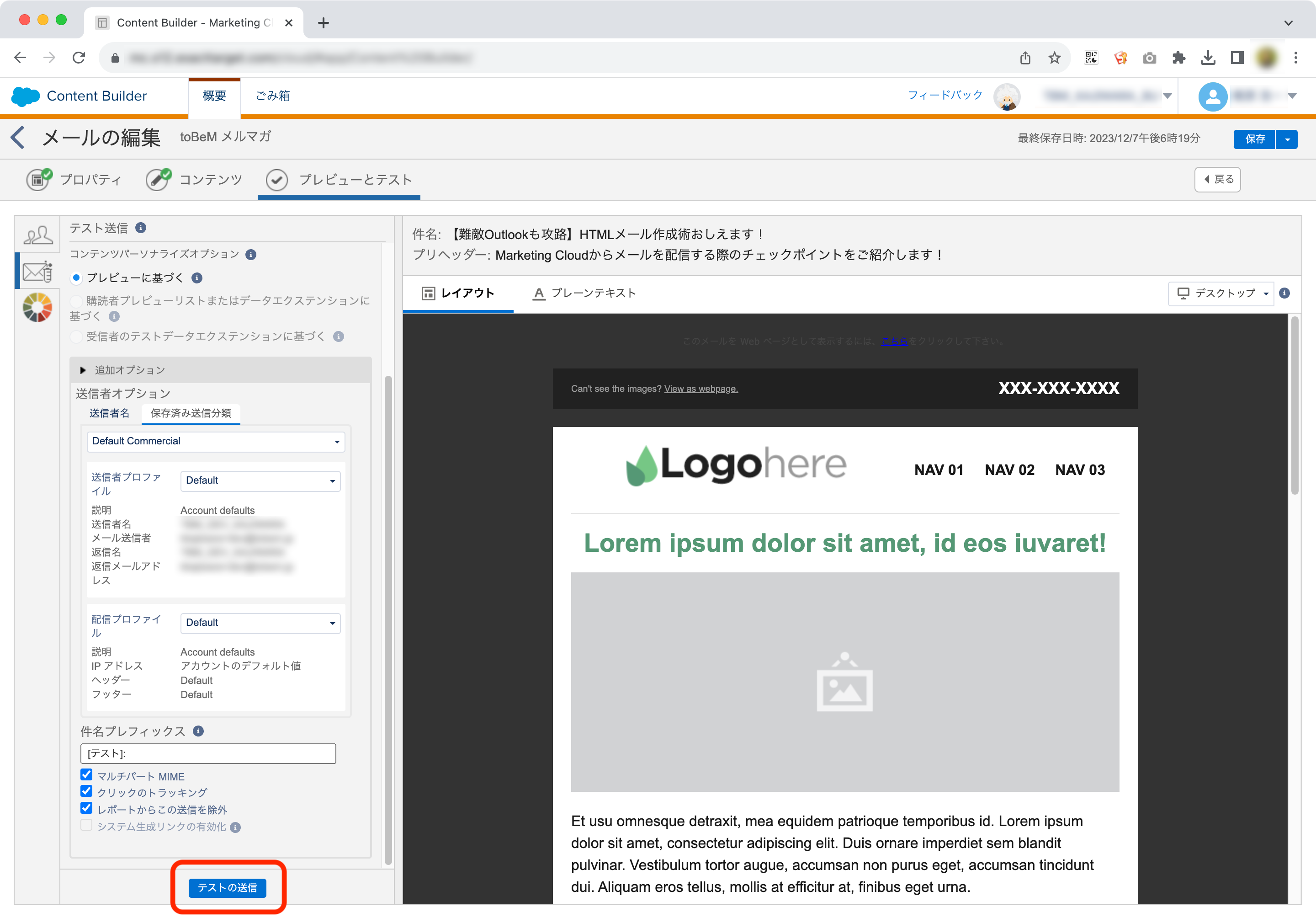The height and width of the screenshot is (918, 1316).
Task: Bookmark page with the star icon
Action: click(x=1054, y=57)
